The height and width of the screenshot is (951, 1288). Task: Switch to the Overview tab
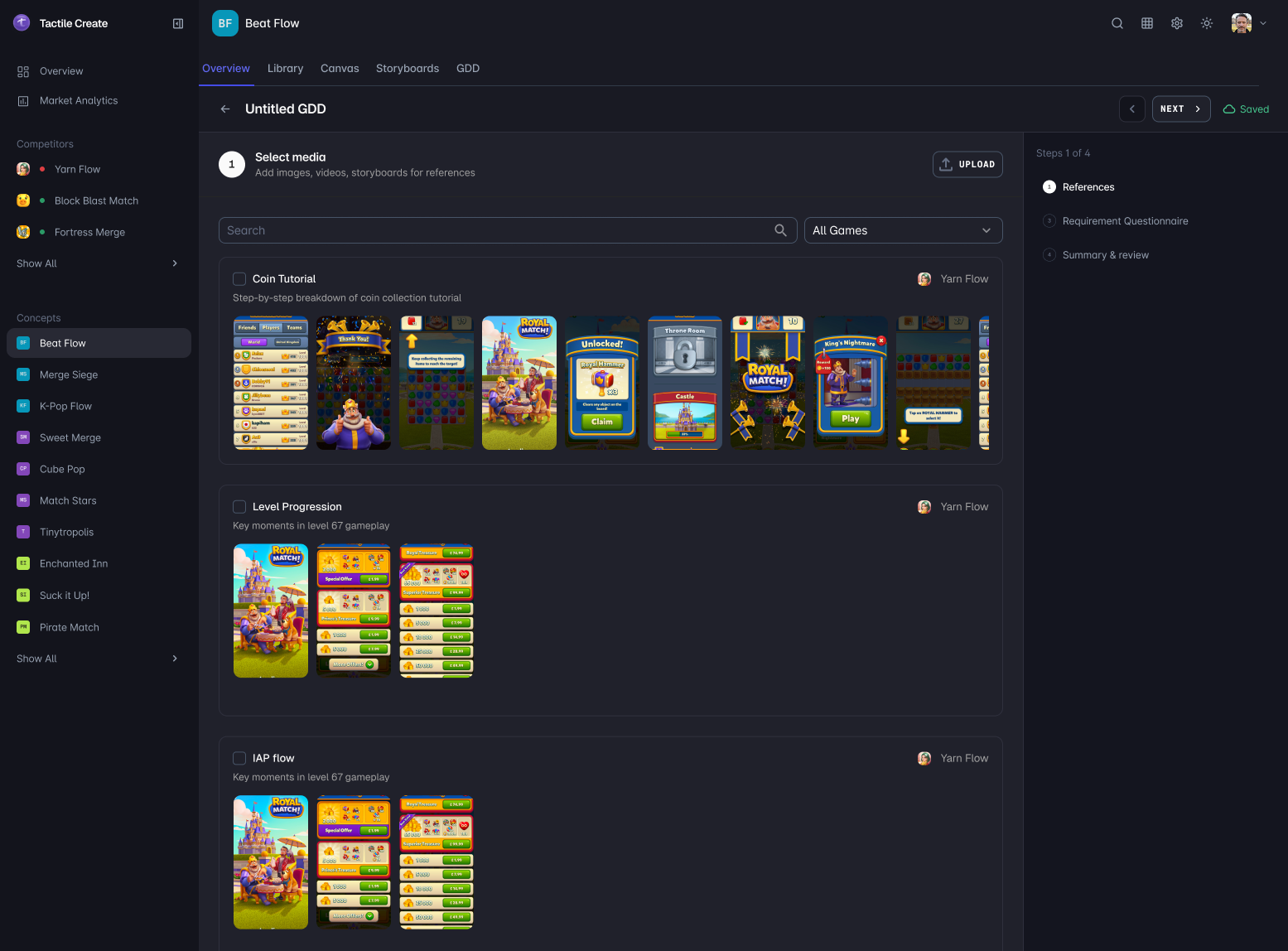(x=226, y=69)
